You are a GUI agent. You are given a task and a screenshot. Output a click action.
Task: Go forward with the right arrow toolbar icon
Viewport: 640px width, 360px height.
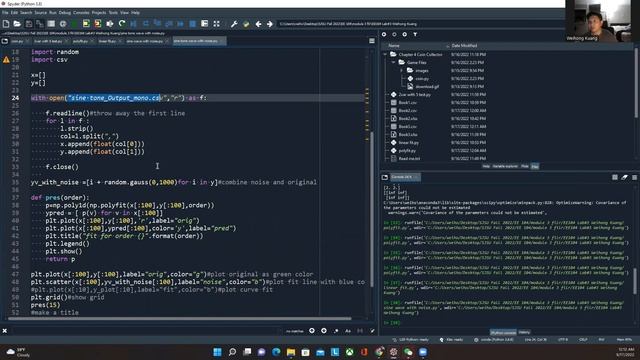270,24
